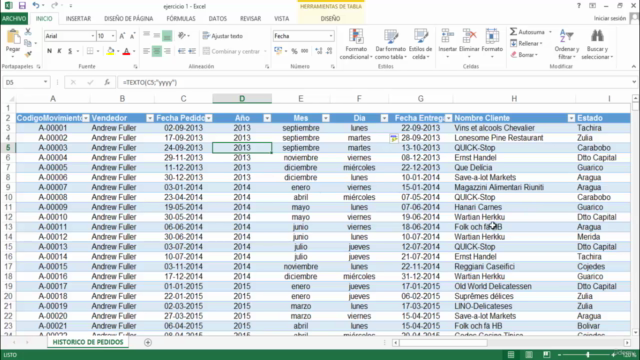
Task: Open the Name Box dropdown arrow
Action: (x=45, y=82)
